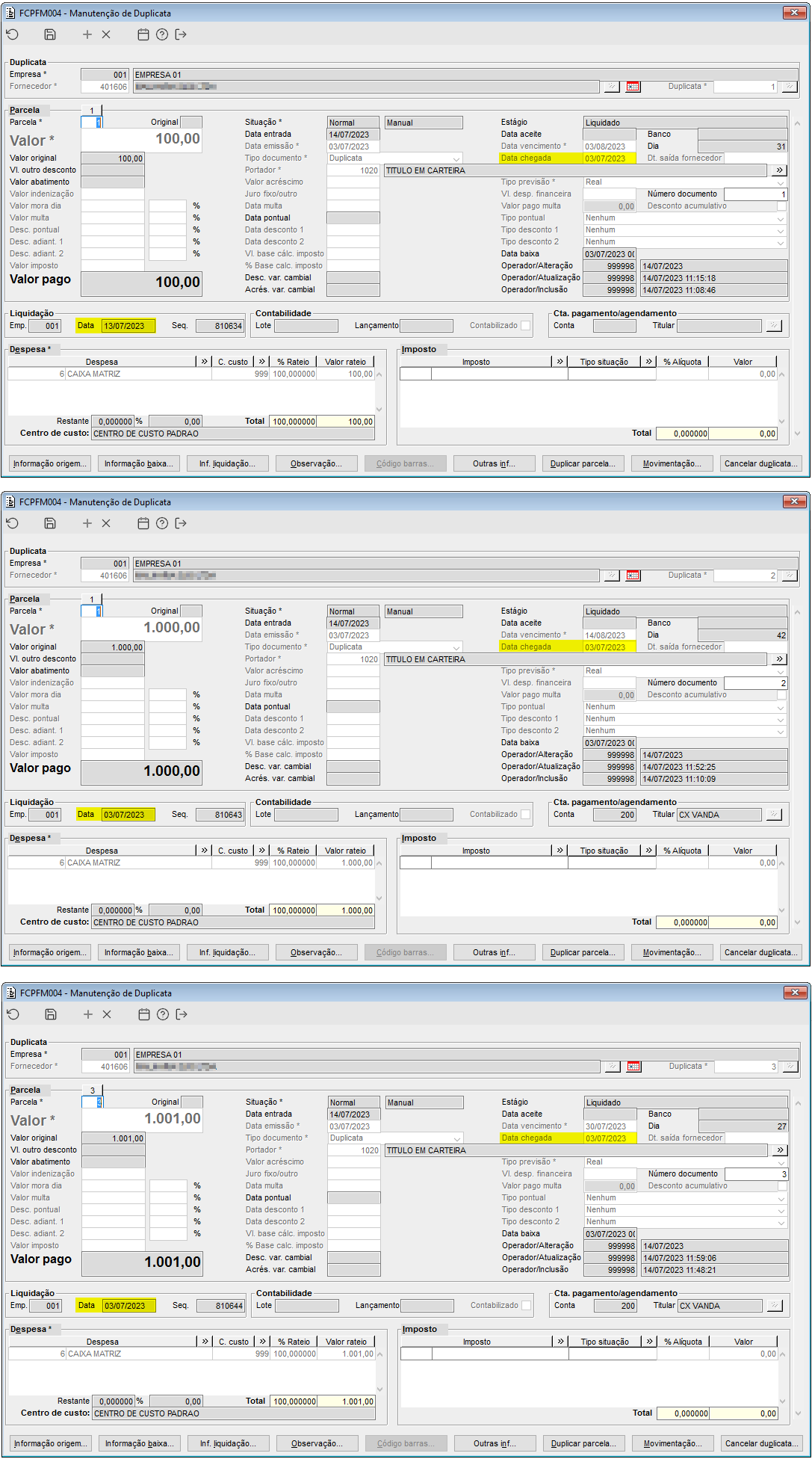Toggle Desconto acumulativo checkbox in duplicata 1 window
The height and width of the screenshot is (1459, 812).
(x=781, y=206)
